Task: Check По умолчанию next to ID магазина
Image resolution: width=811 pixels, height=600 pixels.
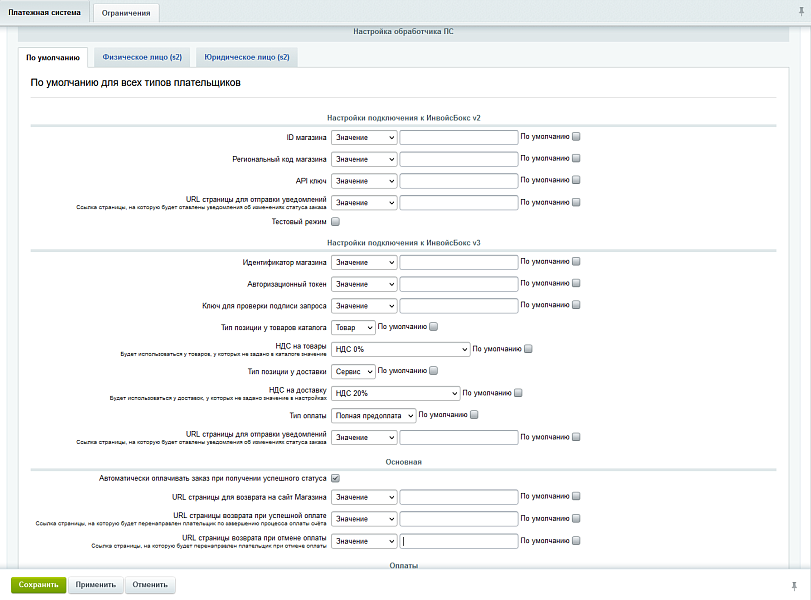Action: click(576, 137)
